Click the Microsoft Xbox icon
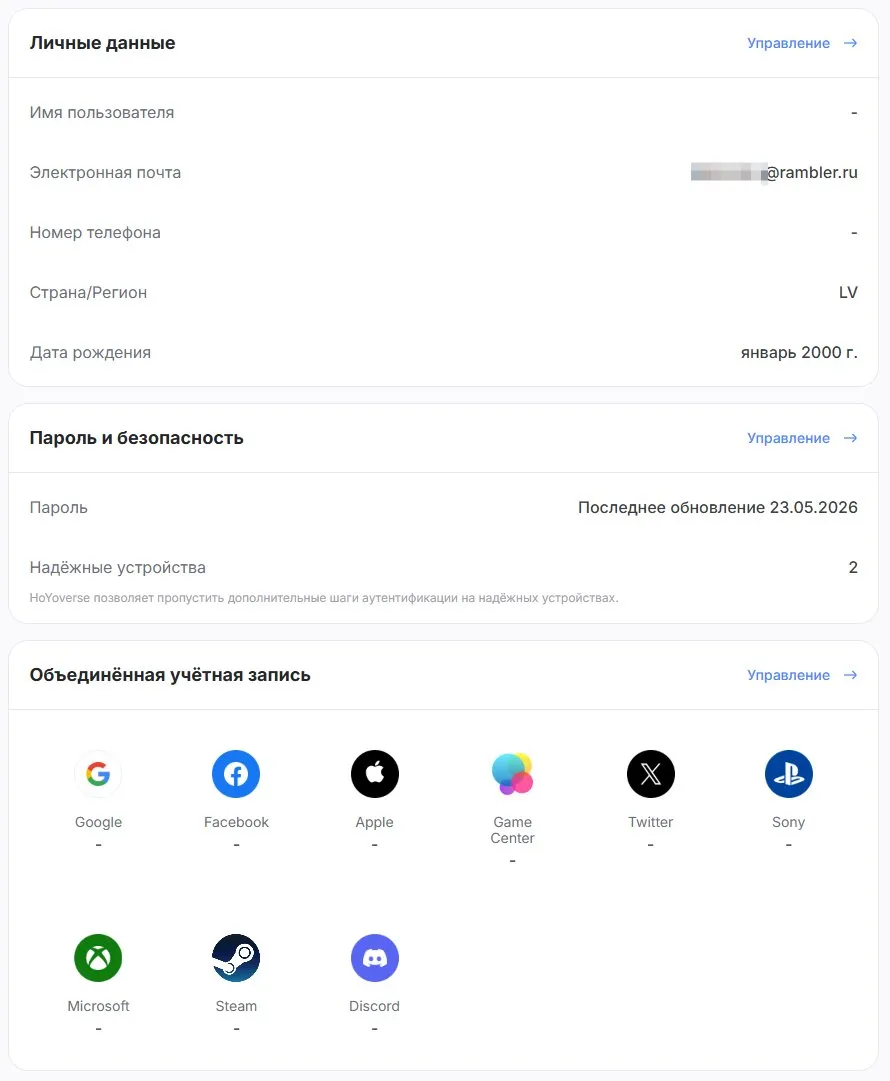Viewport: 890px width, 1081px height. (x=98, y=958)
